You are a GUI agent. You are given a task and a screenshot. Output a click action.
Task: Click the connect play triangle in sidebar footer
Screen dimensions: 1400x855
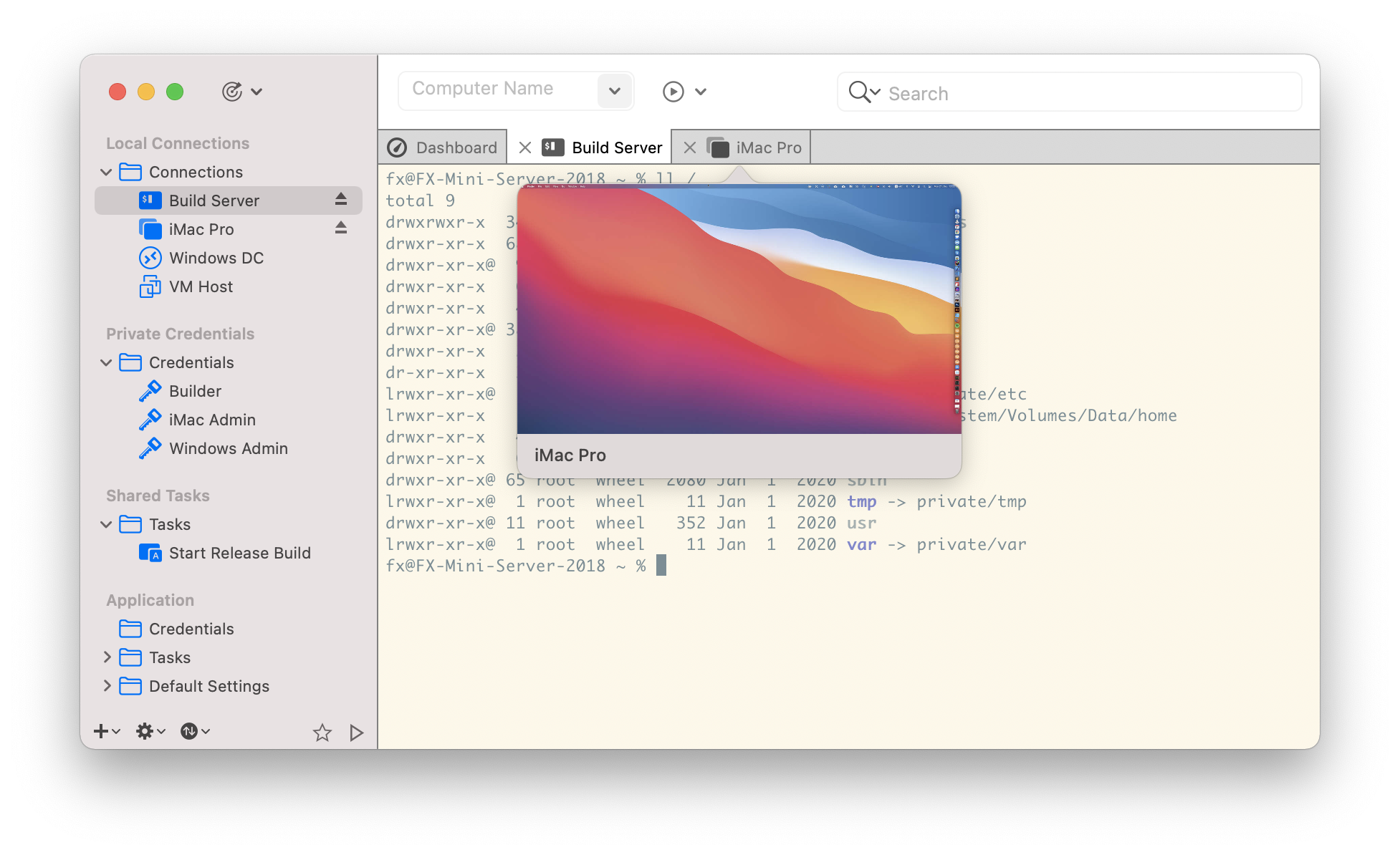pyautogui.click(x=356, y=732)
